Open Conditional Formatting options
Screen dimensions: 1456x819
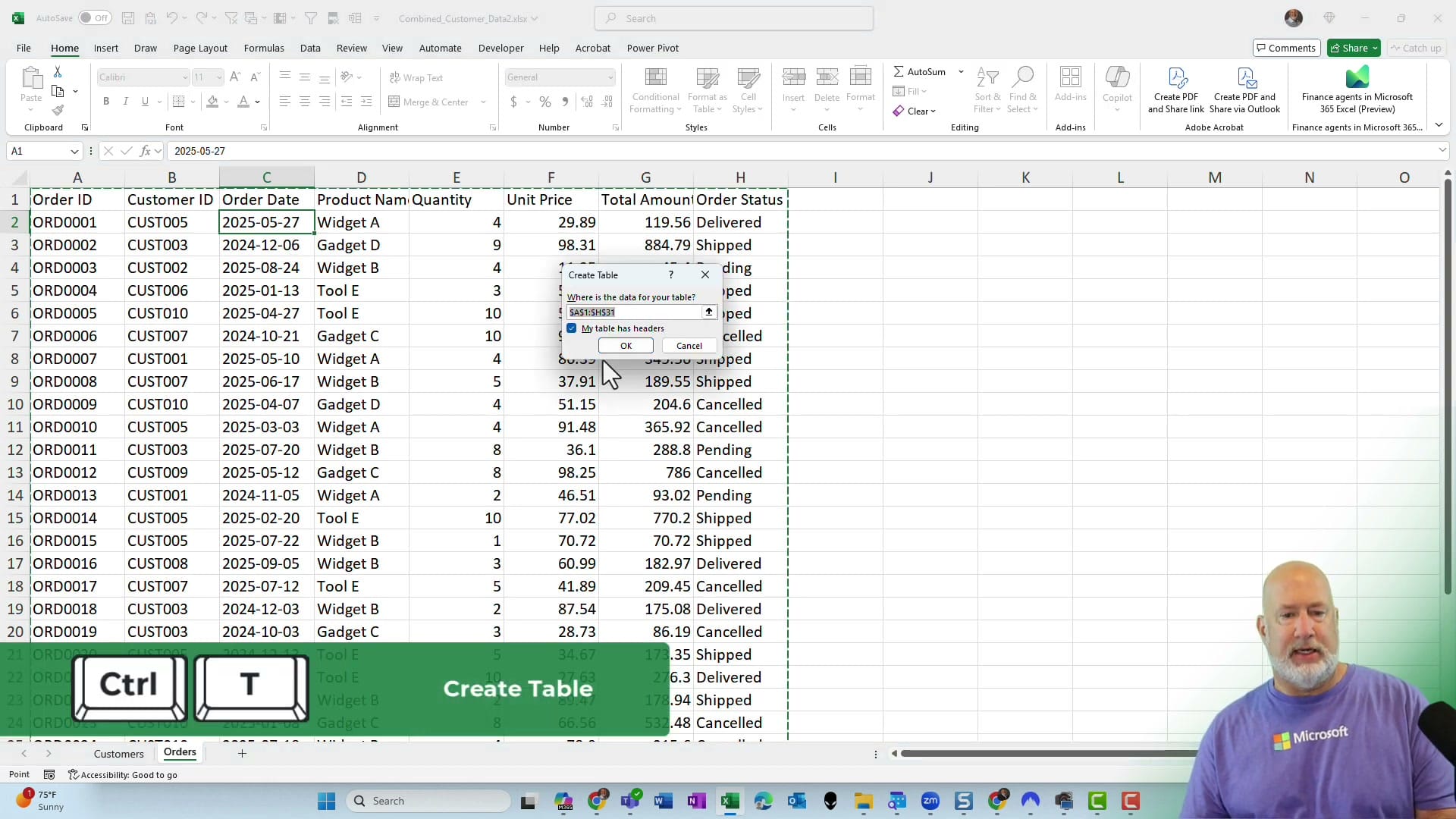tap(655, 89)
